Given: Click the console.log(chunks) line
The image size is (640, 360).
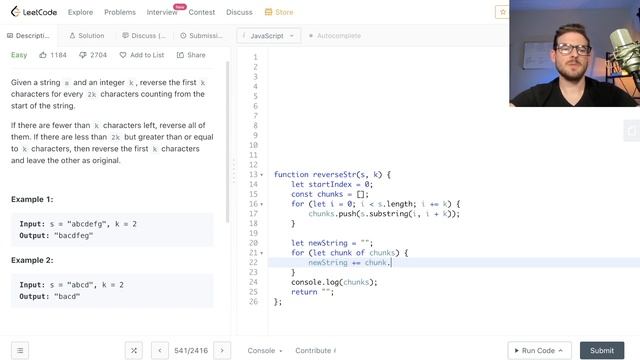Looking at the screenshot, I should point(334,282).
